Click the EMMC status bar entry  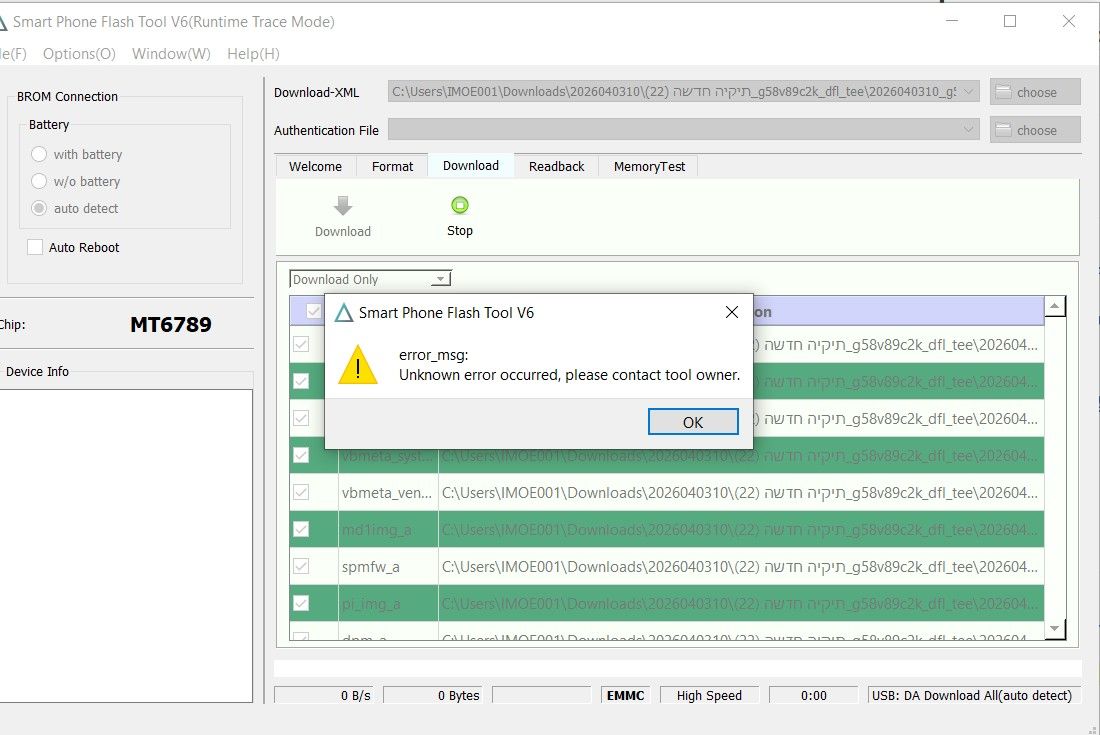[x=625, y=696]
